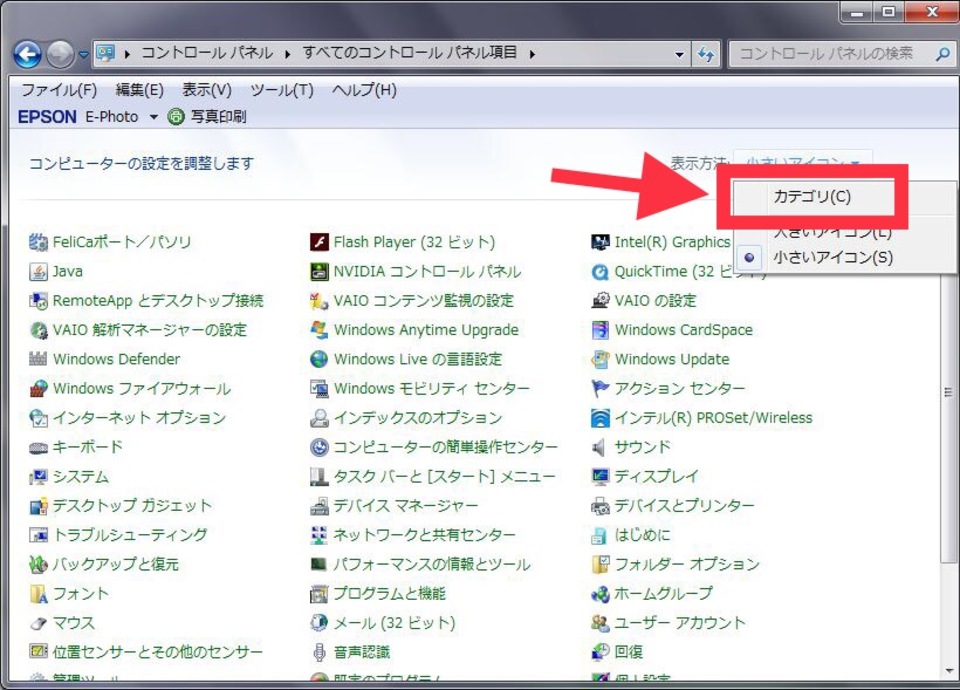Open the マウス mouse icon
The height and width of the screenshot is (690, 960).
point(38,623)
